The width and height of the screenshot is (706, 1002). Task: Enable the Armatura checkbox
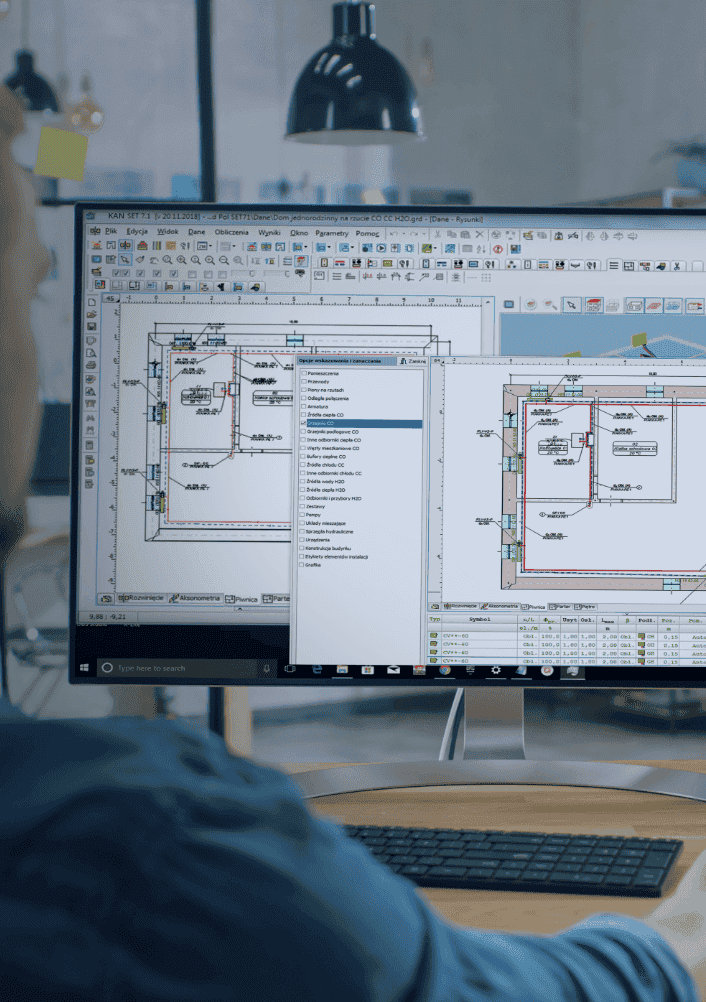click(304, 406)
